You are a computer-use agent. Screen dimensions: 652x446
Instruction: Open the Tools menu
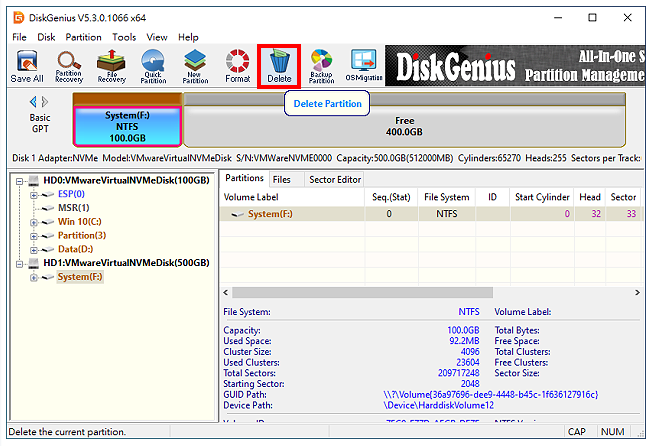(x=124, y=37)
